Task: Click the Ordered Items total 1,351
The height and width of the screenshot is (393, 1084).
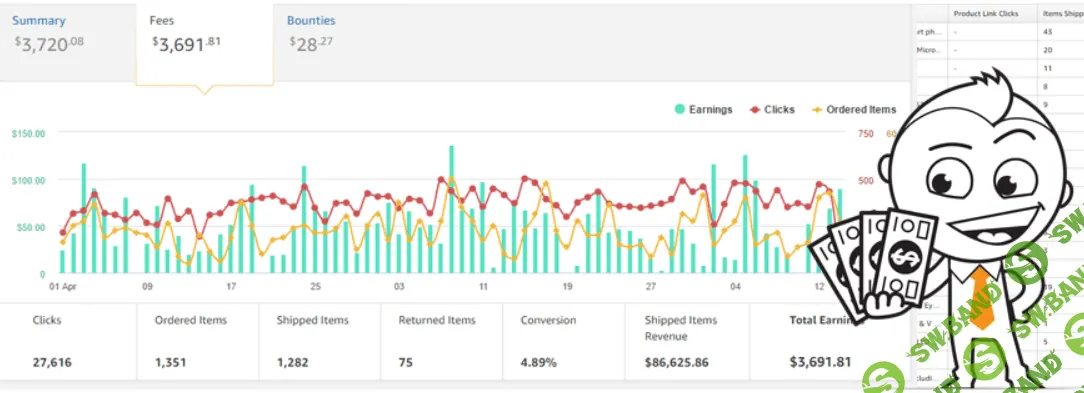Action: pos(170,363)
